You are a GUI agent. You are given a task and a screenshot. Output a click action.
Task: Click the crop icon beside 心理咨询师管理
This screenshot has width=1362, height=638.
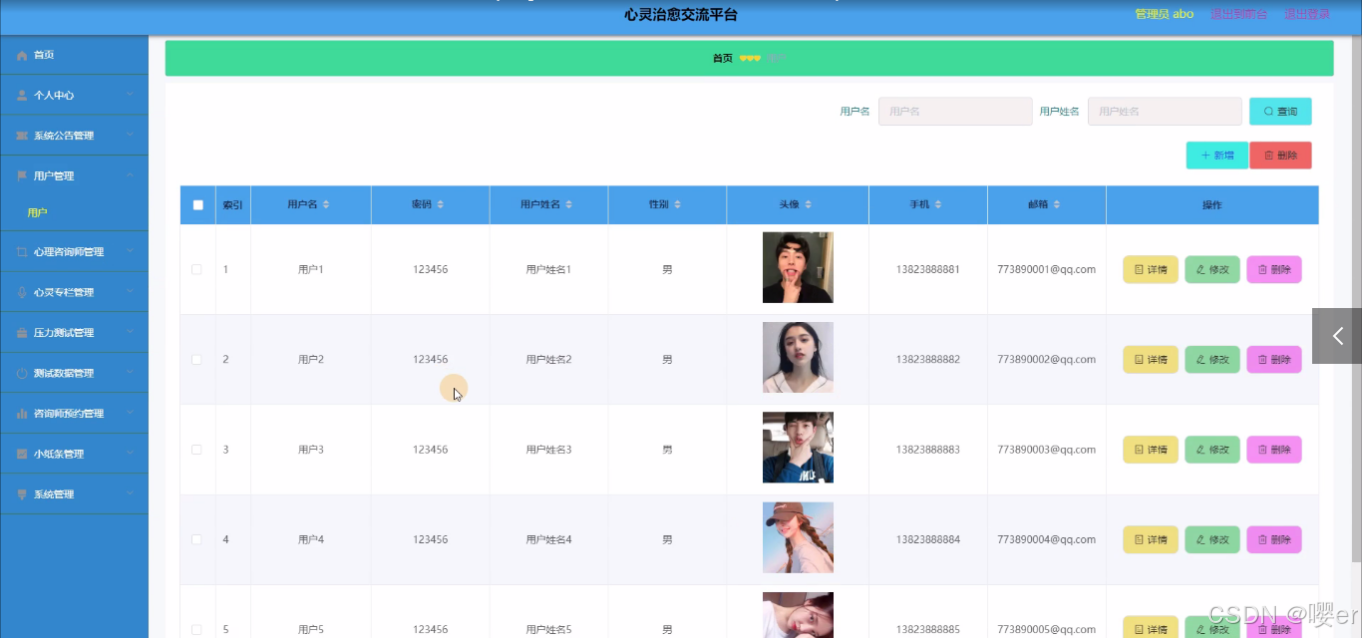pos(22,252)
